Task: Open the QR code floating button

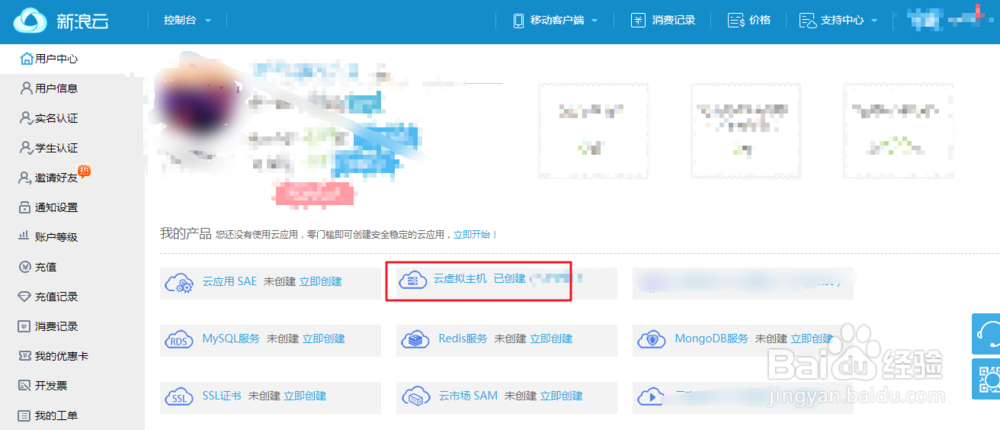Action: pyautogui.click(x=986, y=379)
